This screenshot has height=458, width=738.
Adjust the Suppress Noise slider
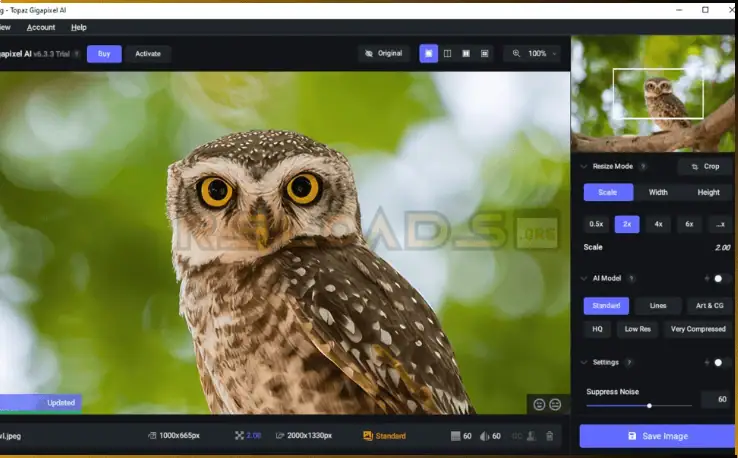[650, 405]
